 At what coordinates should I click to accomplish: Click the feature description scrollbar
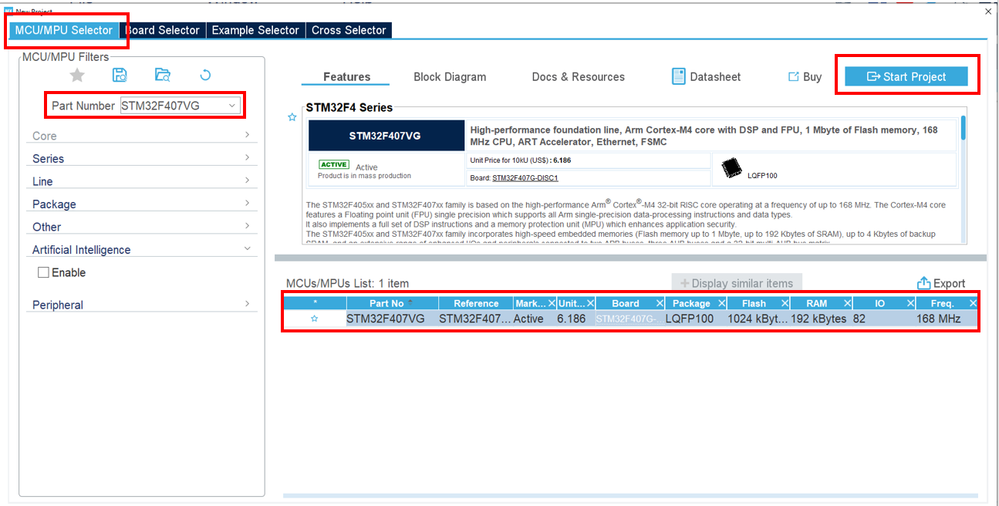963,127
